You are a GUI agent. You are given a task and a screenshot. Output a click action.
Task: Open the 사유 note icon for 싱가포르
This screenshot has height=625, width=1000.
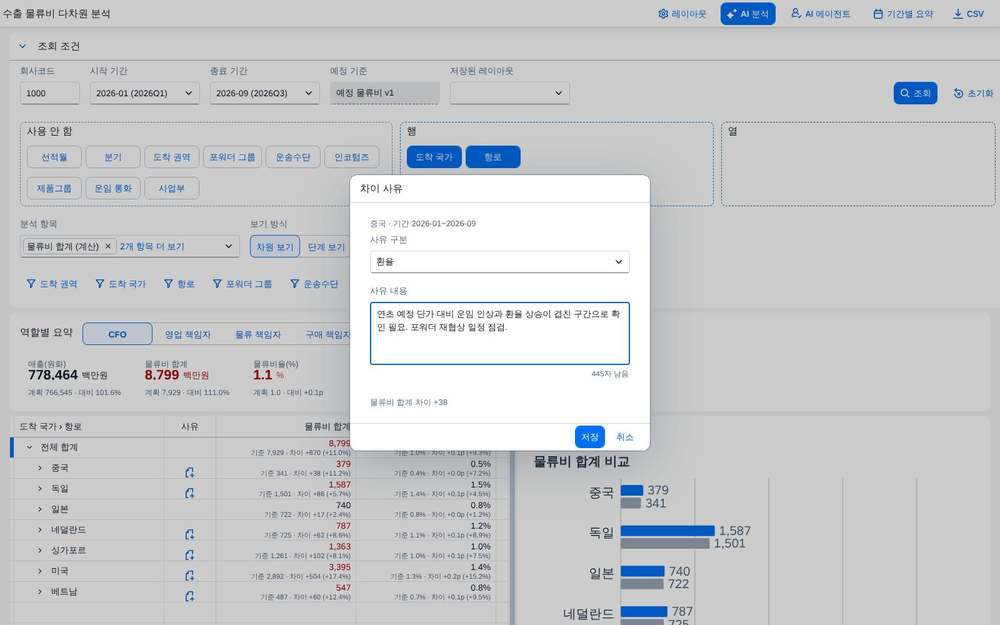point(189,555)
